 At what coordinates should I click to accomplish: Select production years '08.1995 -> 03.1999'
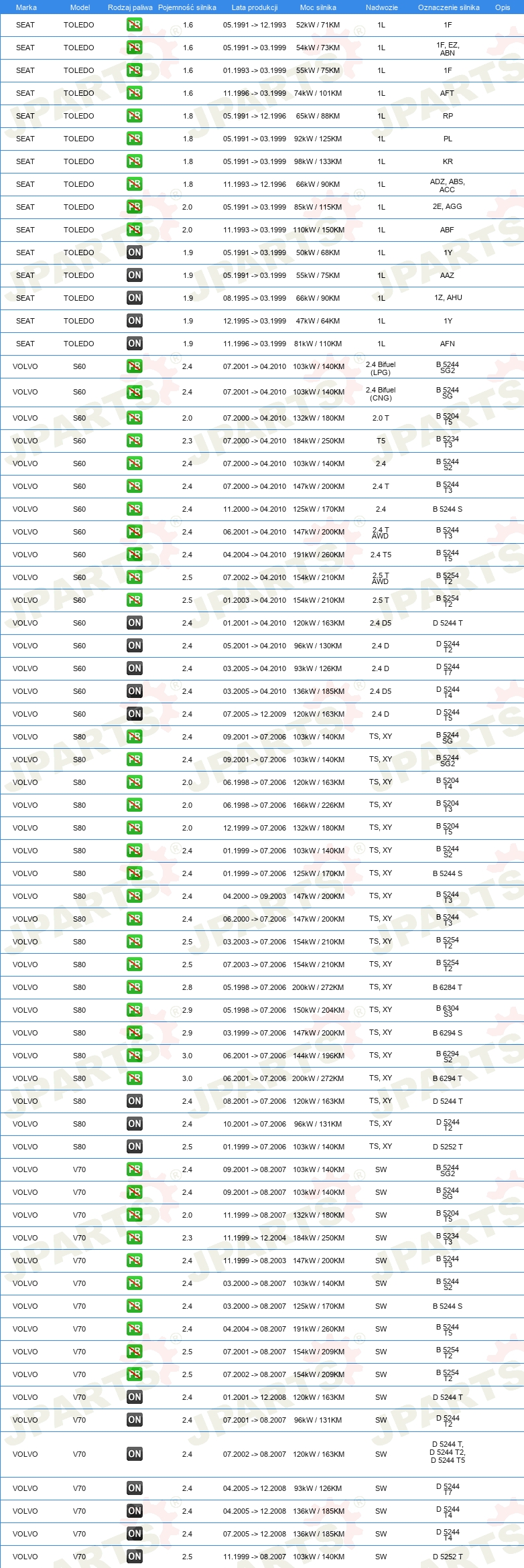(255, 298)
